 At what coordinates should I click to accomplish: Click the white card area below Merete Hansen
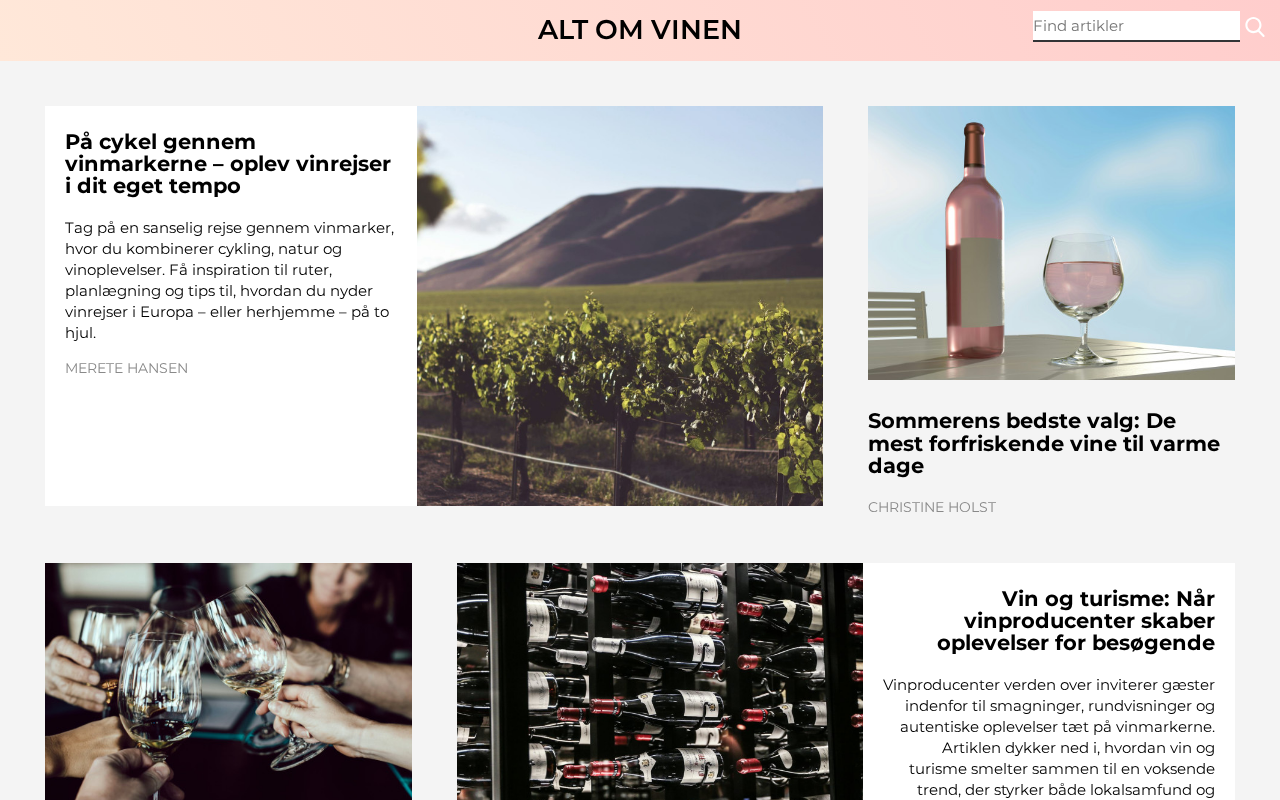click(x=230, y=440)
